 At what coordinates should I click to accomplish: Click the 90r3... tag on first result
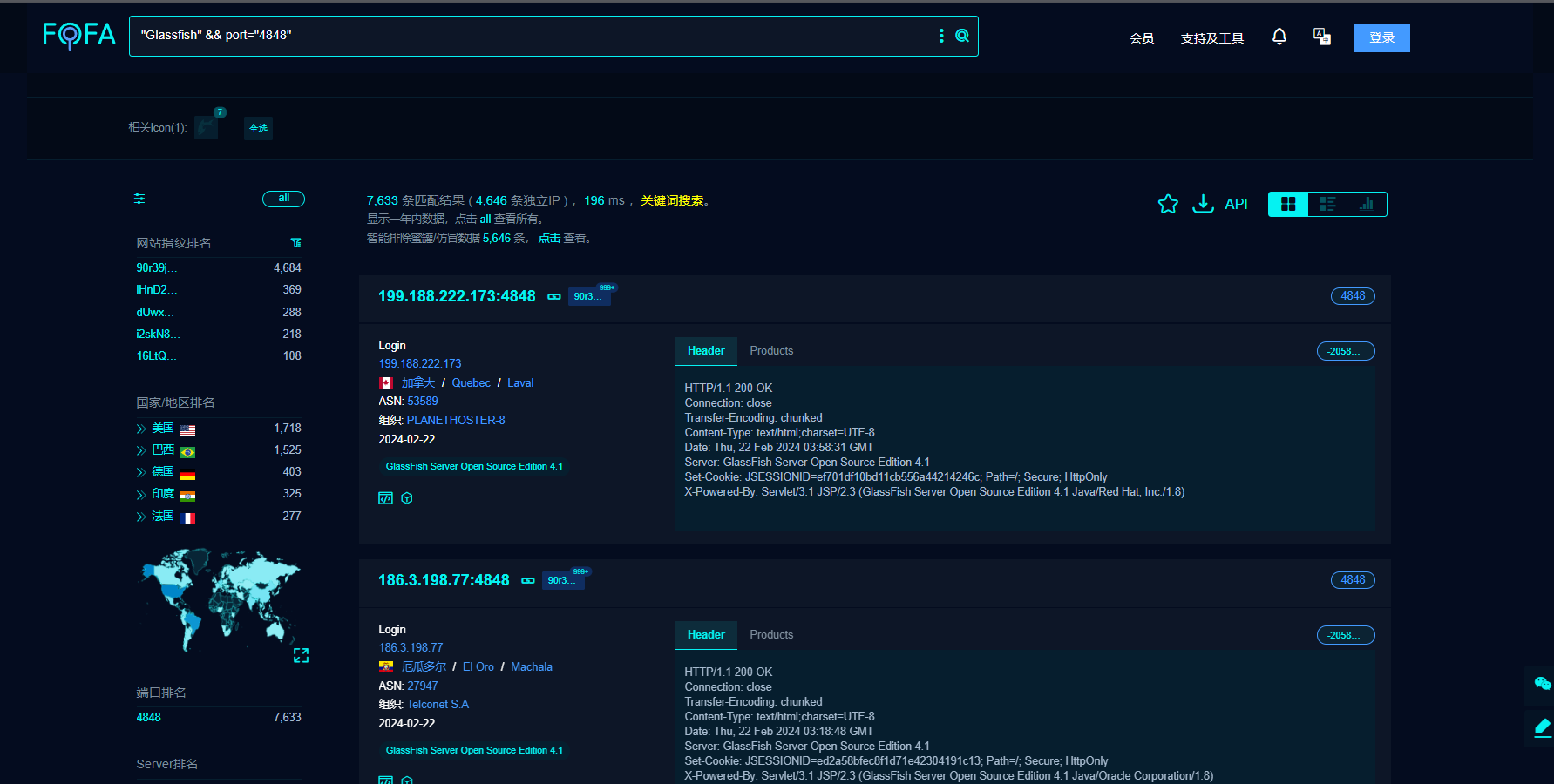pos(588,296)
